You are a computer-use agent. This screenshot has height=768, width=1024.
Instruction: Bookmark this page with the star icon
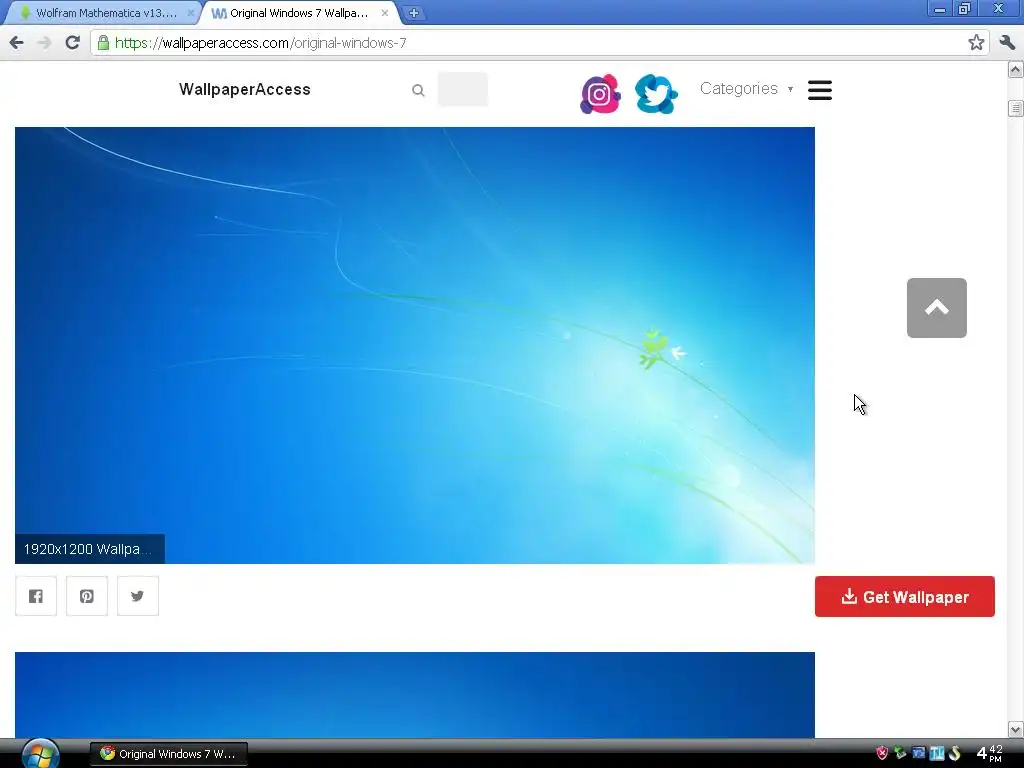976,43
